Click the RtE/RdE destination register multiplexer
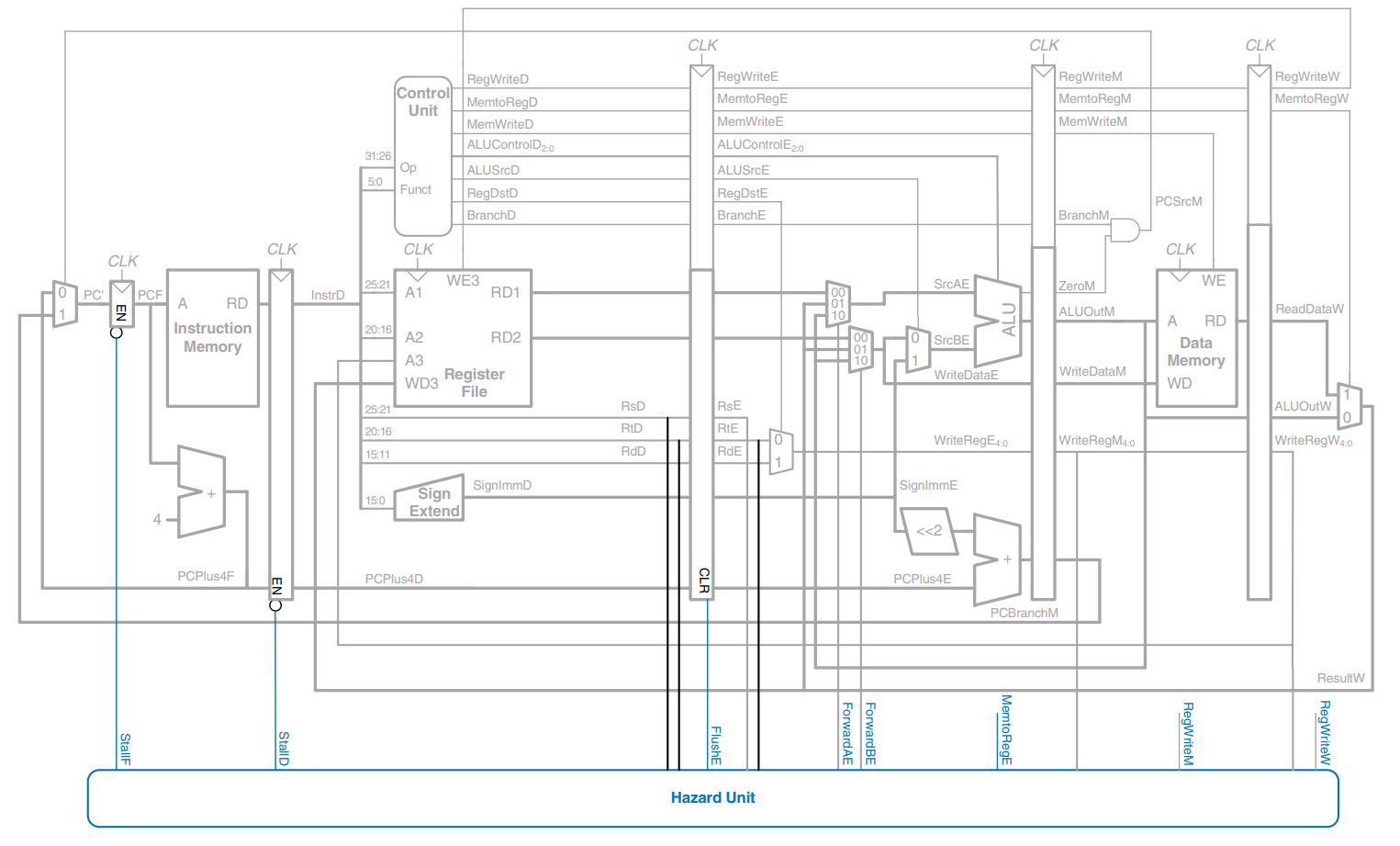Viewport: 1400px width, 846px height. pyautogui.click(x=780, y=451)
